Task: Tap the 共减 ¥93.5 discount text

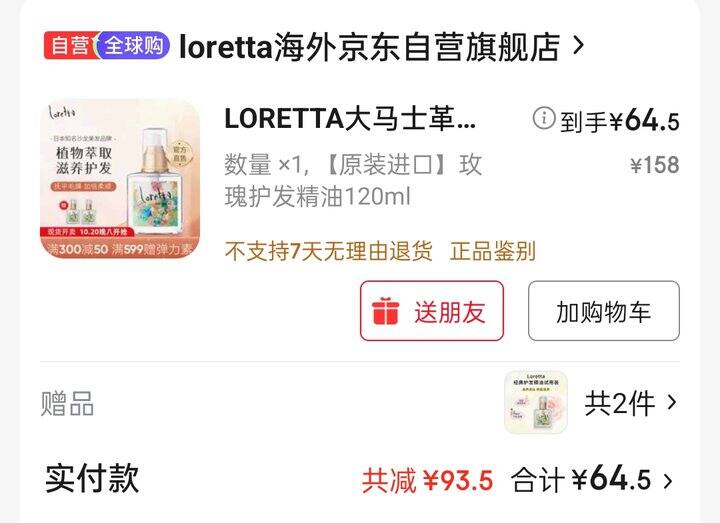Action: pos(428,481)
